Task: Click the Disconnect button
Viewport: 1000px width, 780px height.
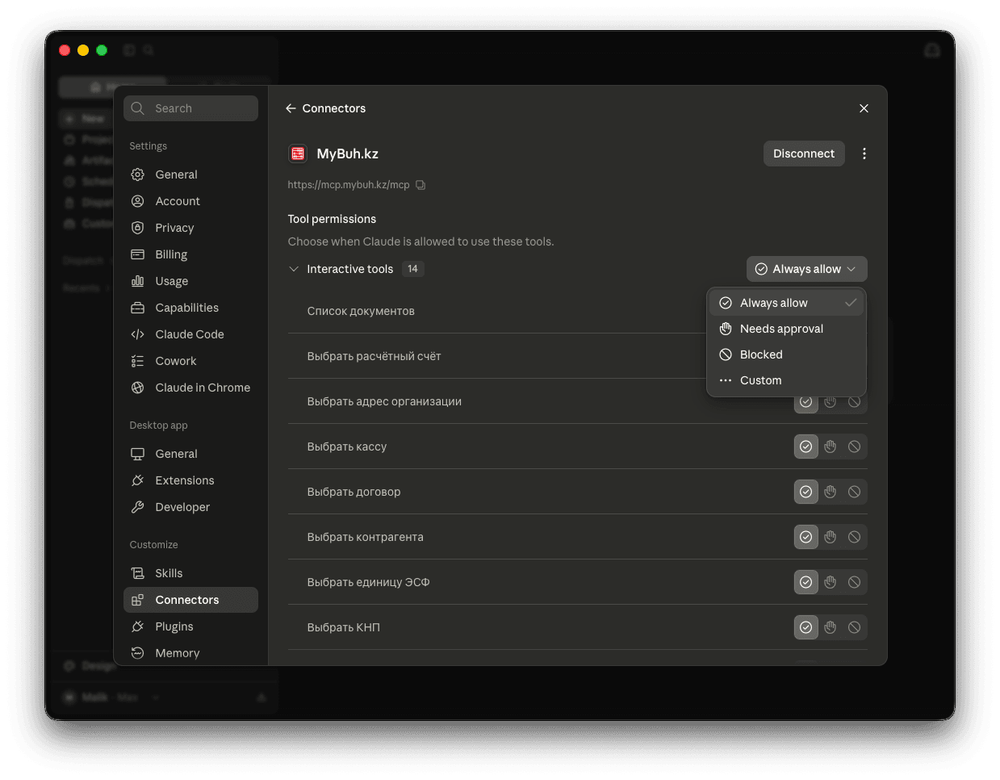Action: [804, 154]
